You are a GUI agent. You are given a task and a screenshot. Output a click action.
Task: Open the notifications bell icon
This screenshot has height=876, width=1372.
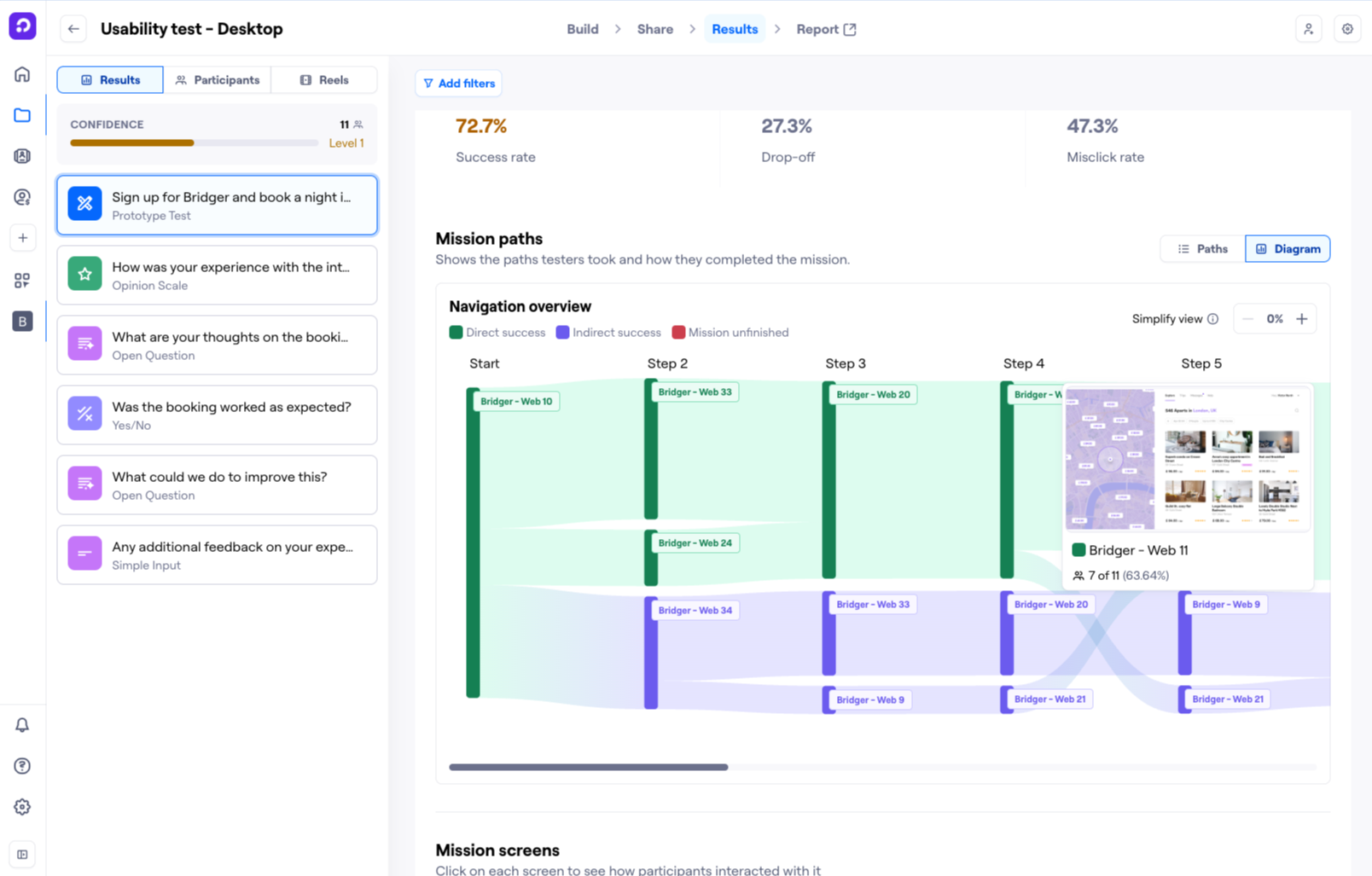(22, 725)
